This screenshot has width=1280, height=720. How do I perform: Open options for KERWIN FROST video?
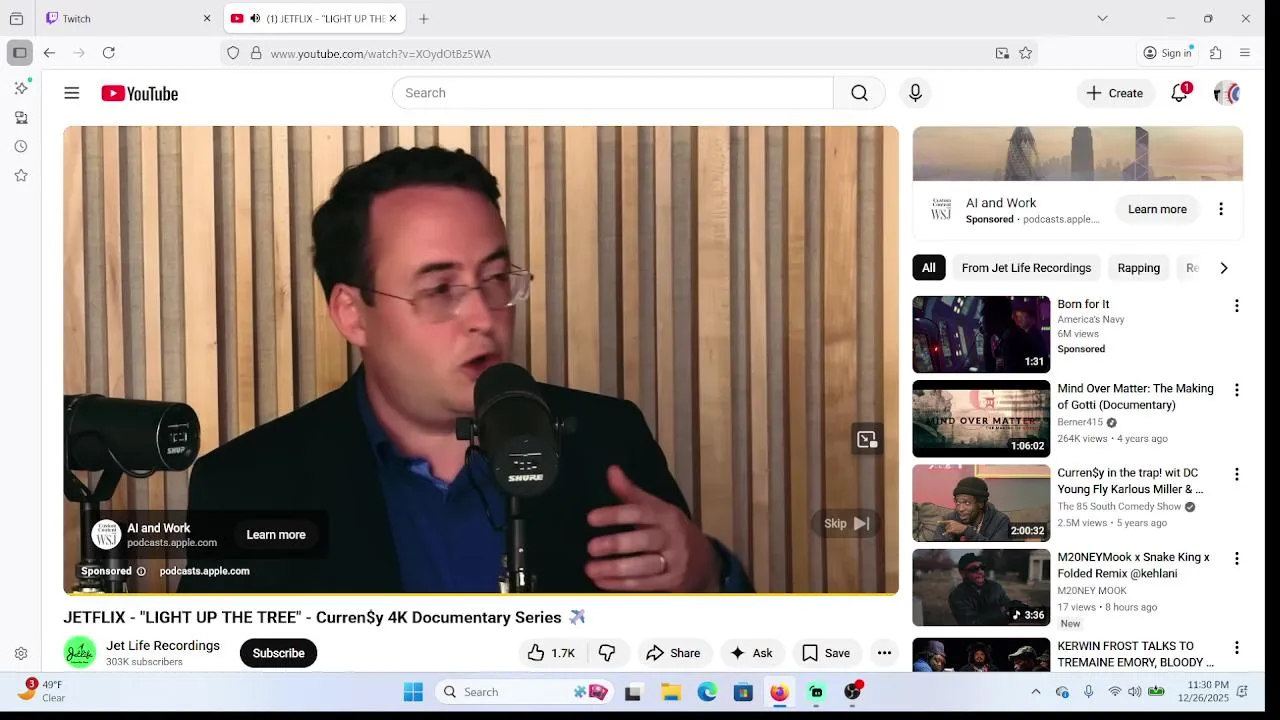pyautogui.click(x=1237, y=647)
